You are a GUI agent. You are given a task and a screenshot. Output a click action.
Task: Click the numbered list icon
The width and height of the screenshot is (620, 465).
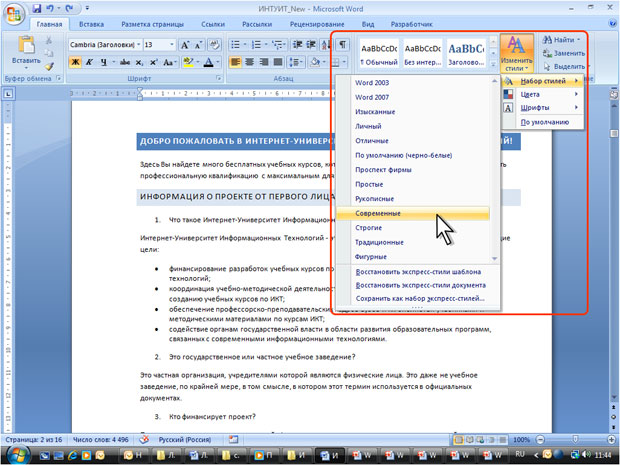(x=256, y=45)
